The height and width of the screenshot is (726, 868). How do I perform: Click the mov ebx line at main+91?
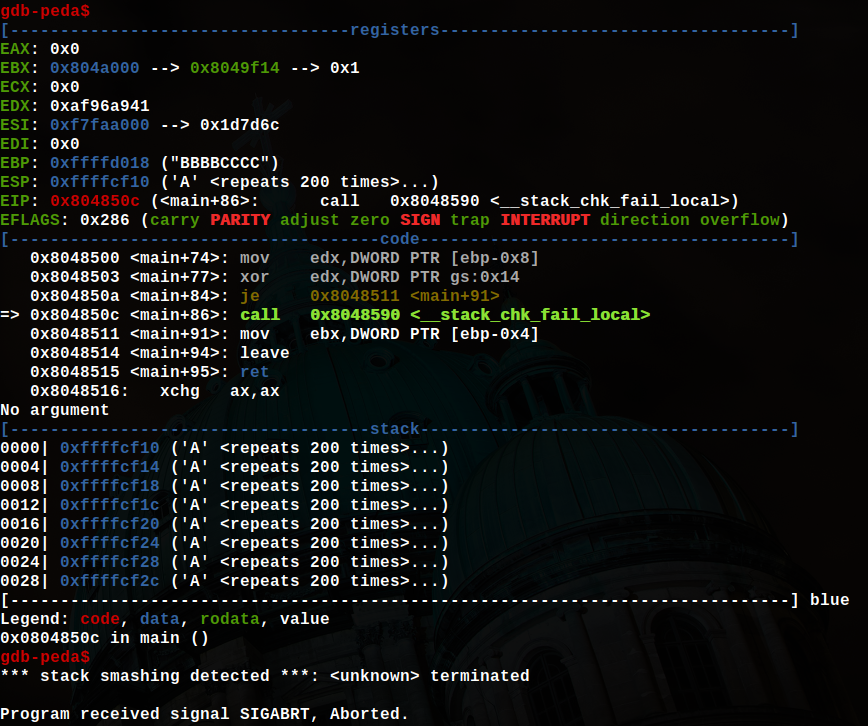click(284, 334)
